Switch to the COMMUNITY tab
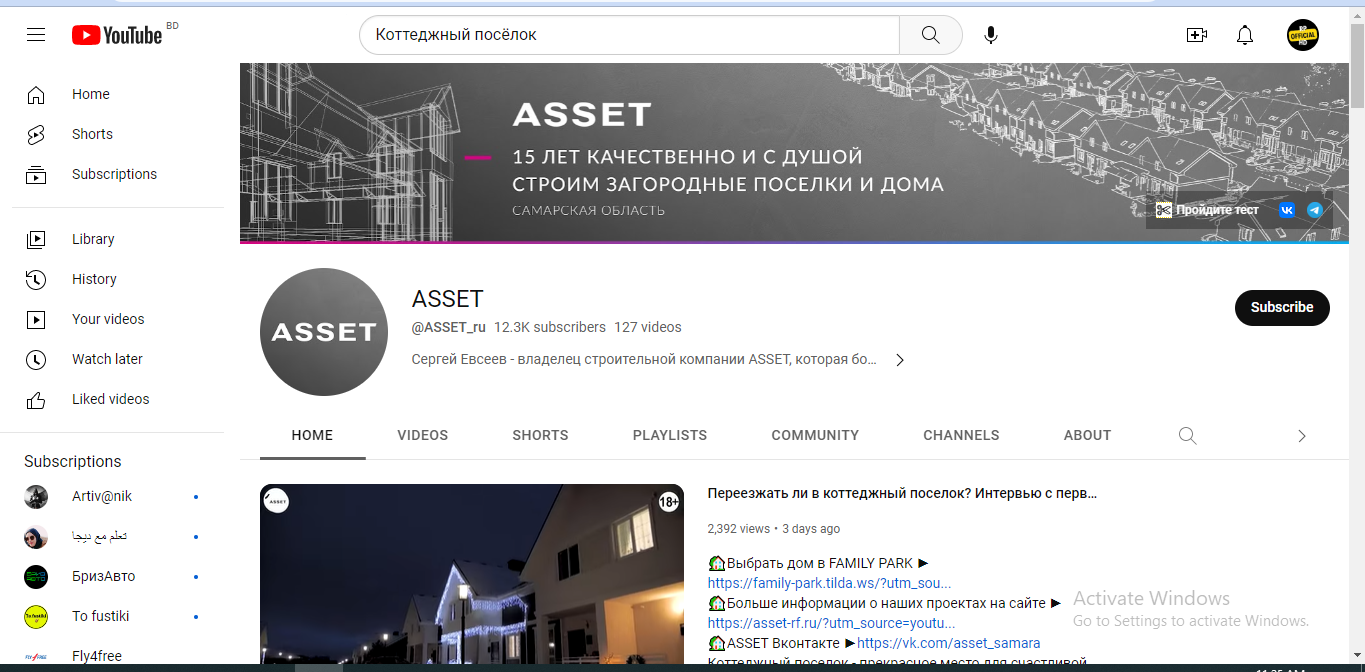 point(815,436)
